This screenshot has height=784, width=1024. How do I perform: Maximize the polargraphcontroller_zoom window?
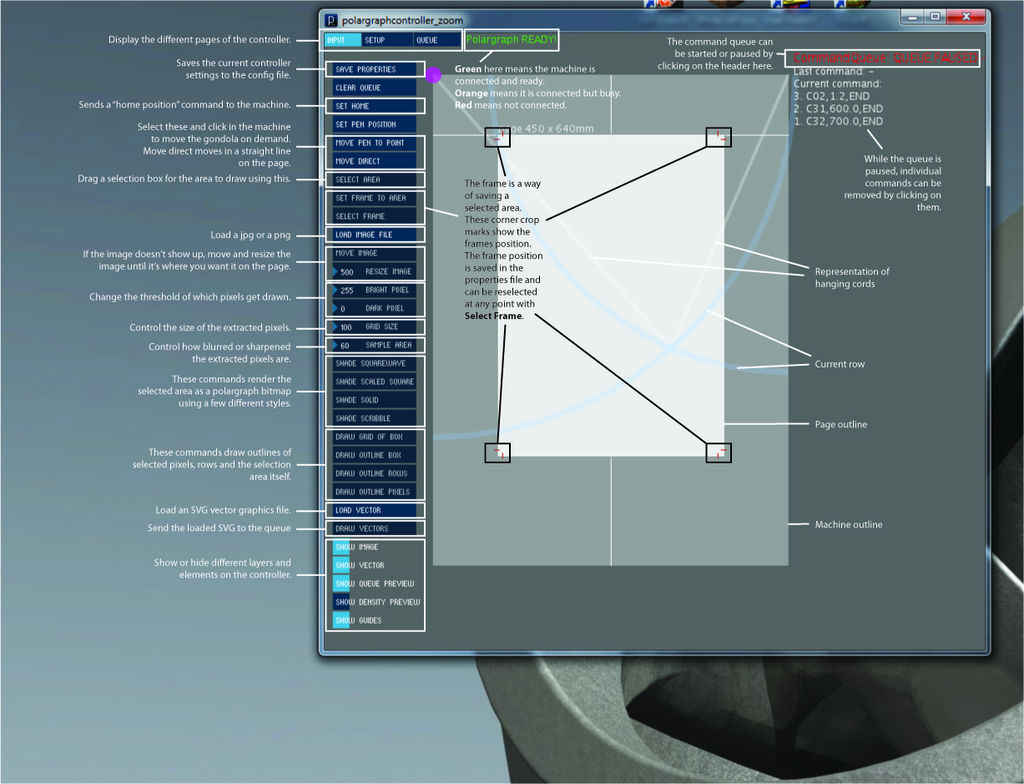pos(935,16)
